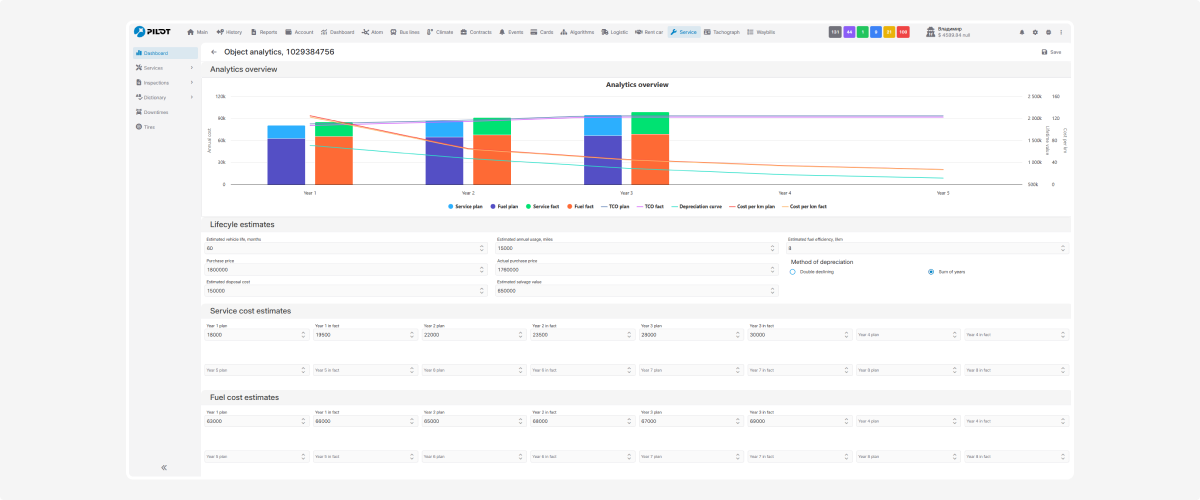Collapse the sidebar with the double chevron
1200x500 pixels.
[164, 467]
